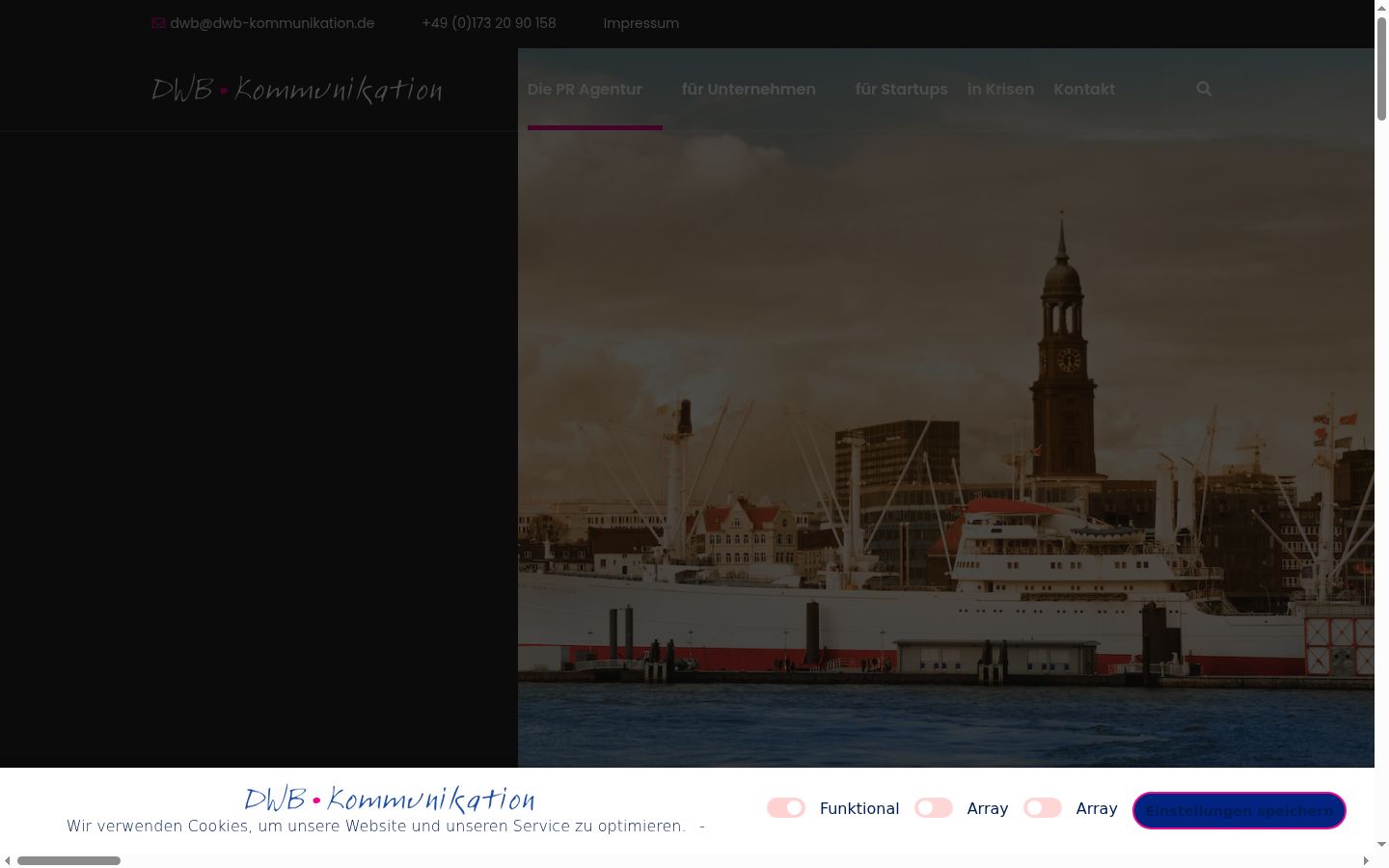Click the vertical scrollbar thumb

(x=1381, y=69)
